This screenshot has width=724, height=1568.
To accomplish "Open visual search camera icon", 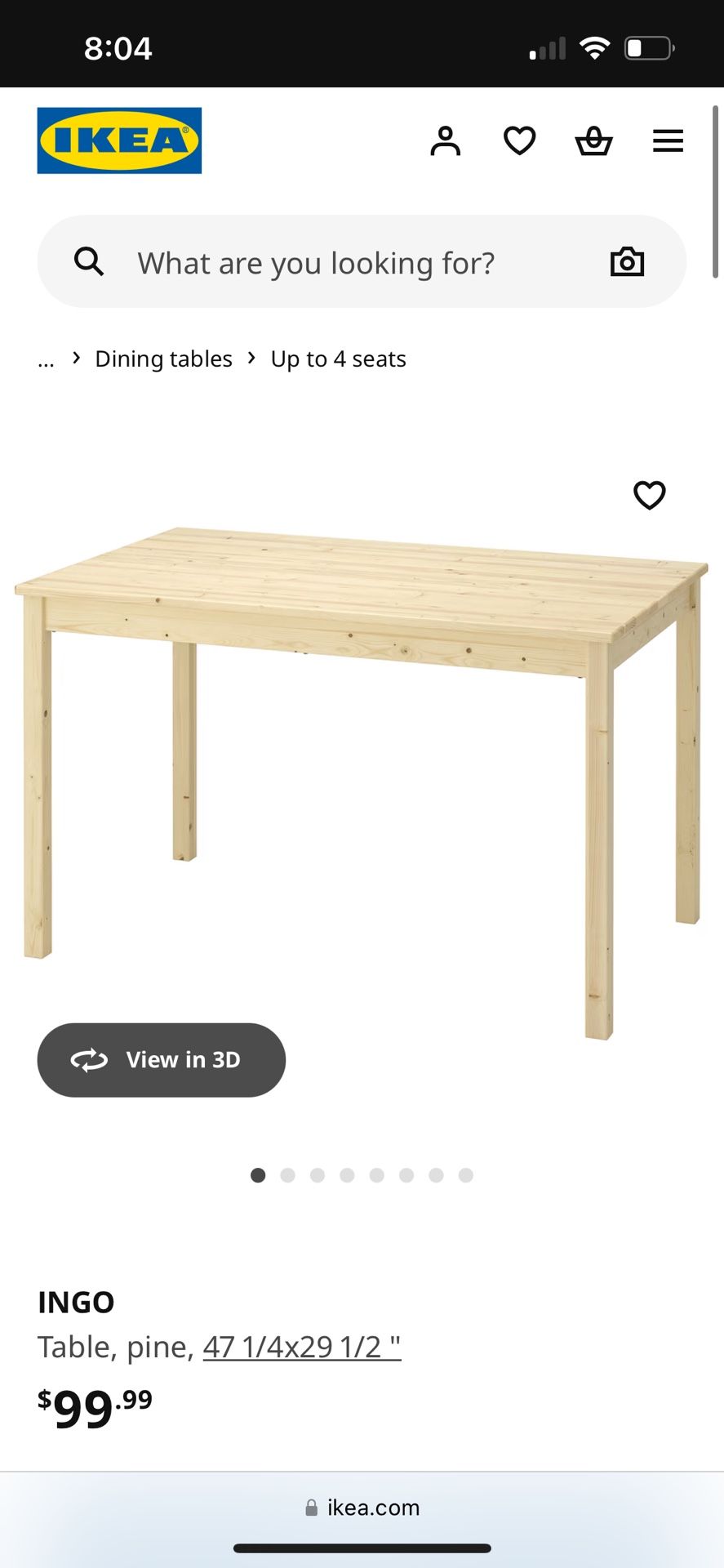I will [628, 261].
